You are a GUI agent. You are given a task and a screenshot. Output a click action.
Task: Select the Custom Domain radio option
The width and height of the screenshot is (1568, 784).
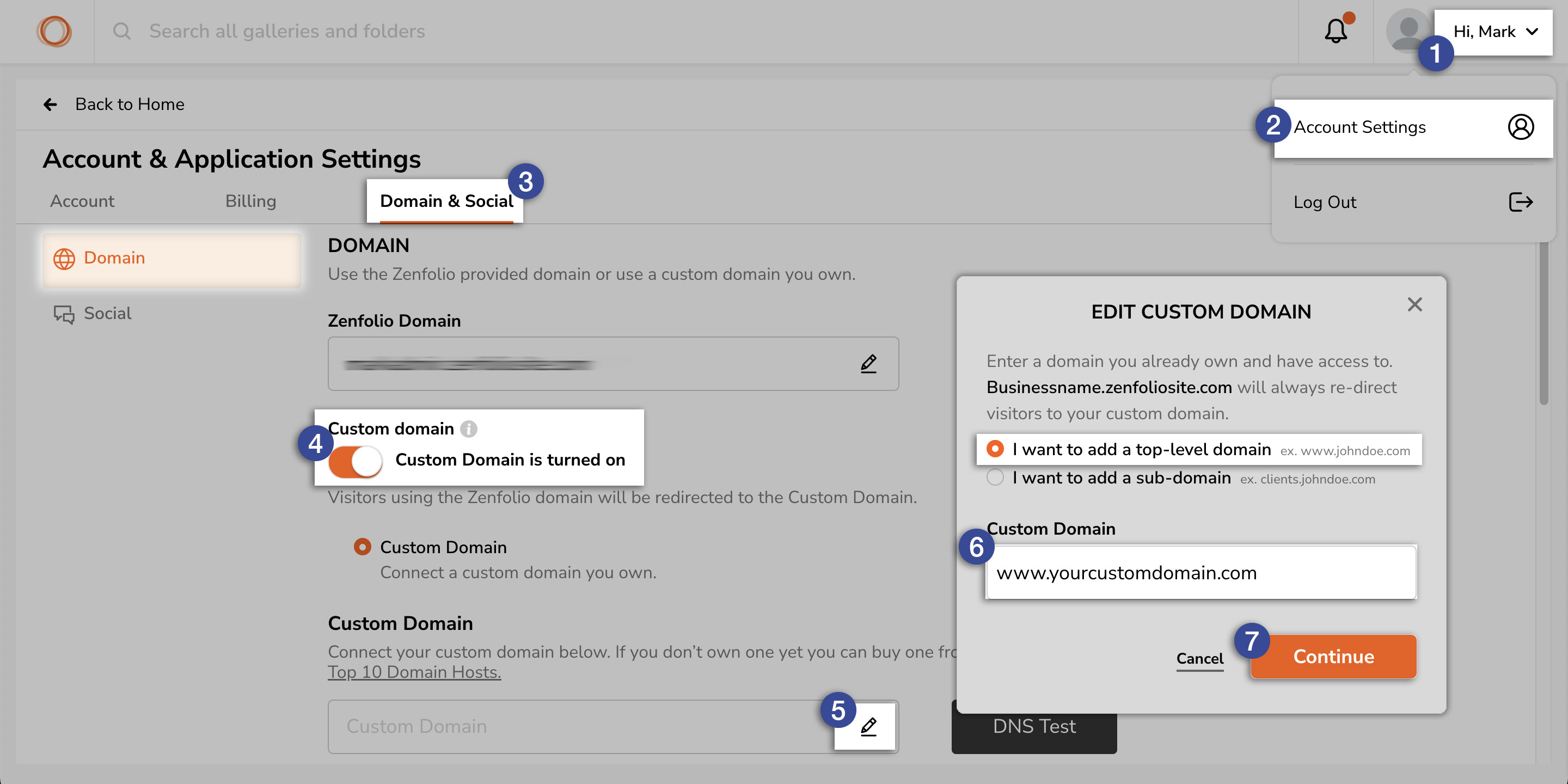pyautogui.click(x=362, y=547)
